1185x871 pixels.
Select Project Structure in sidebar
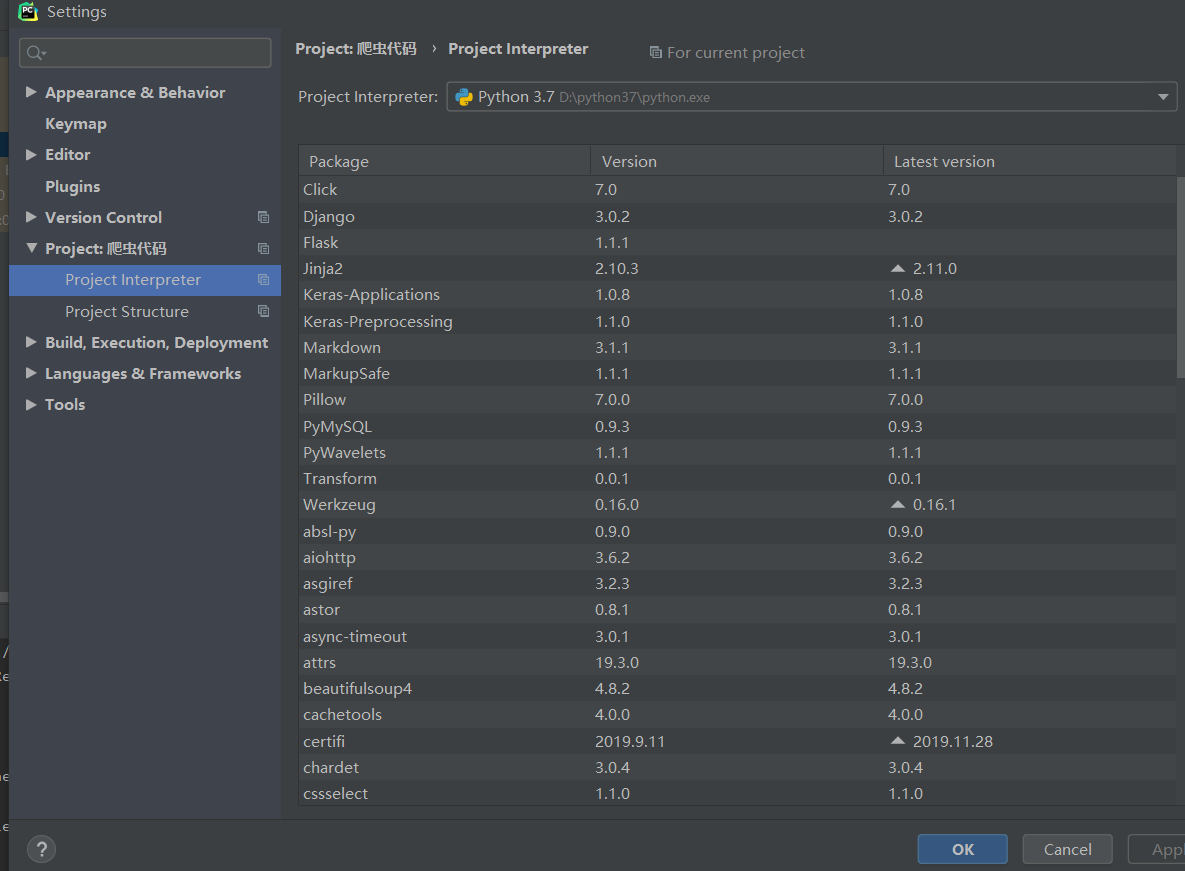coord(145,311)
